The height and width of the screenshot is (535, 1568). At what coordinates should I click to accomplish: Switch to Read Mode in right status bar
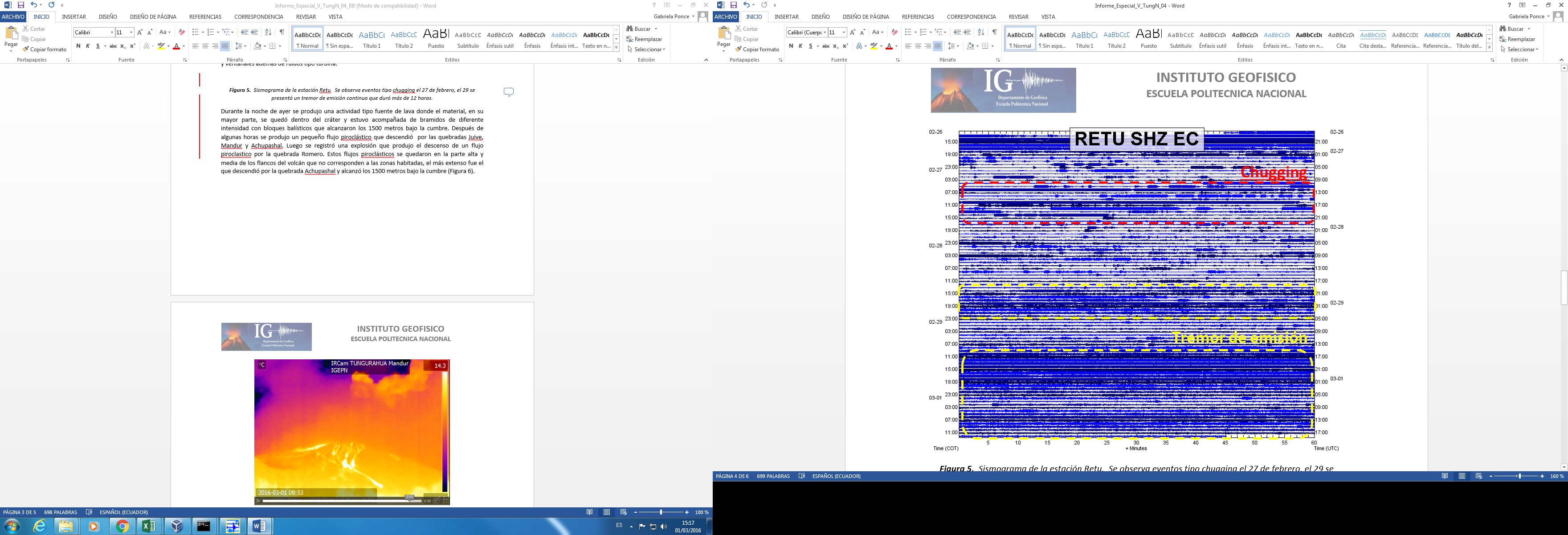pyautogui.click(x=1445, y=477)
